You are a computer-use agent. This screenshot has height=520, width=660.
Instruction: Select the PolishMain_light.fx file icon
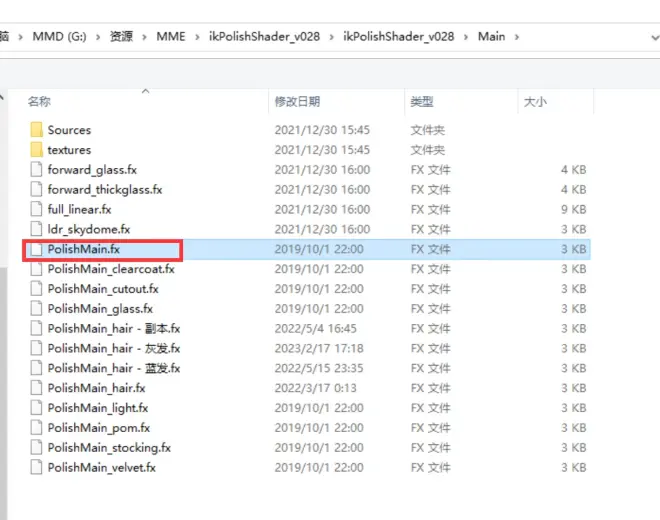[37, 407]
